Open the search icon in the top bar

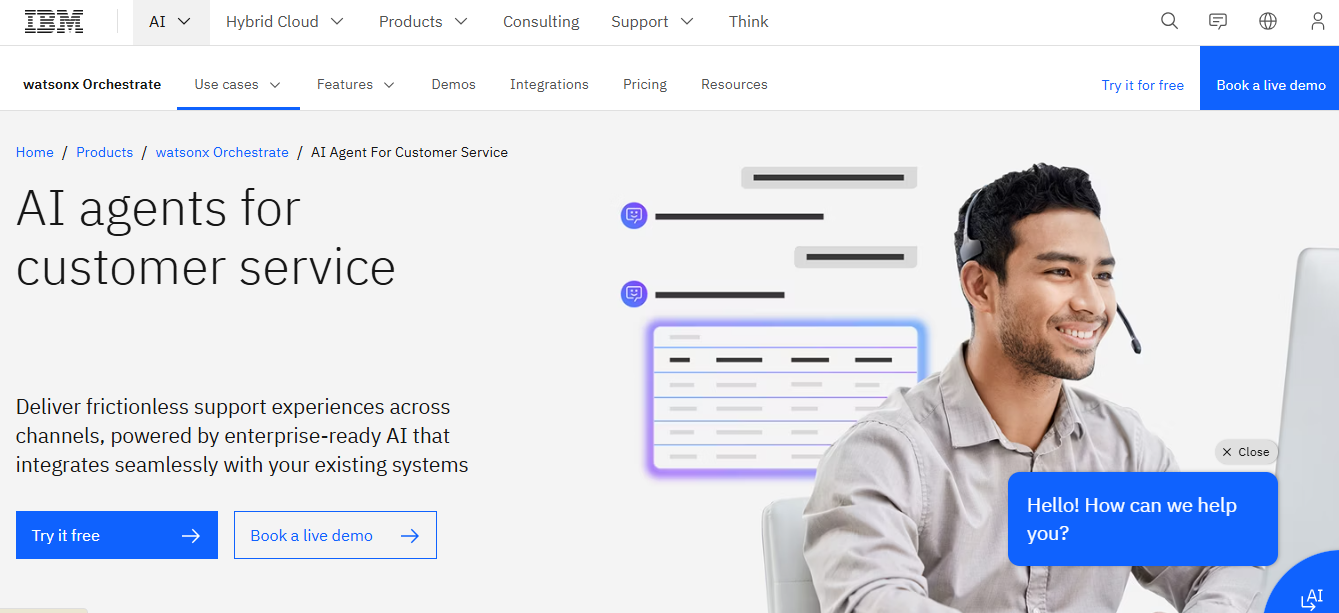click(x=1168, y=20)
